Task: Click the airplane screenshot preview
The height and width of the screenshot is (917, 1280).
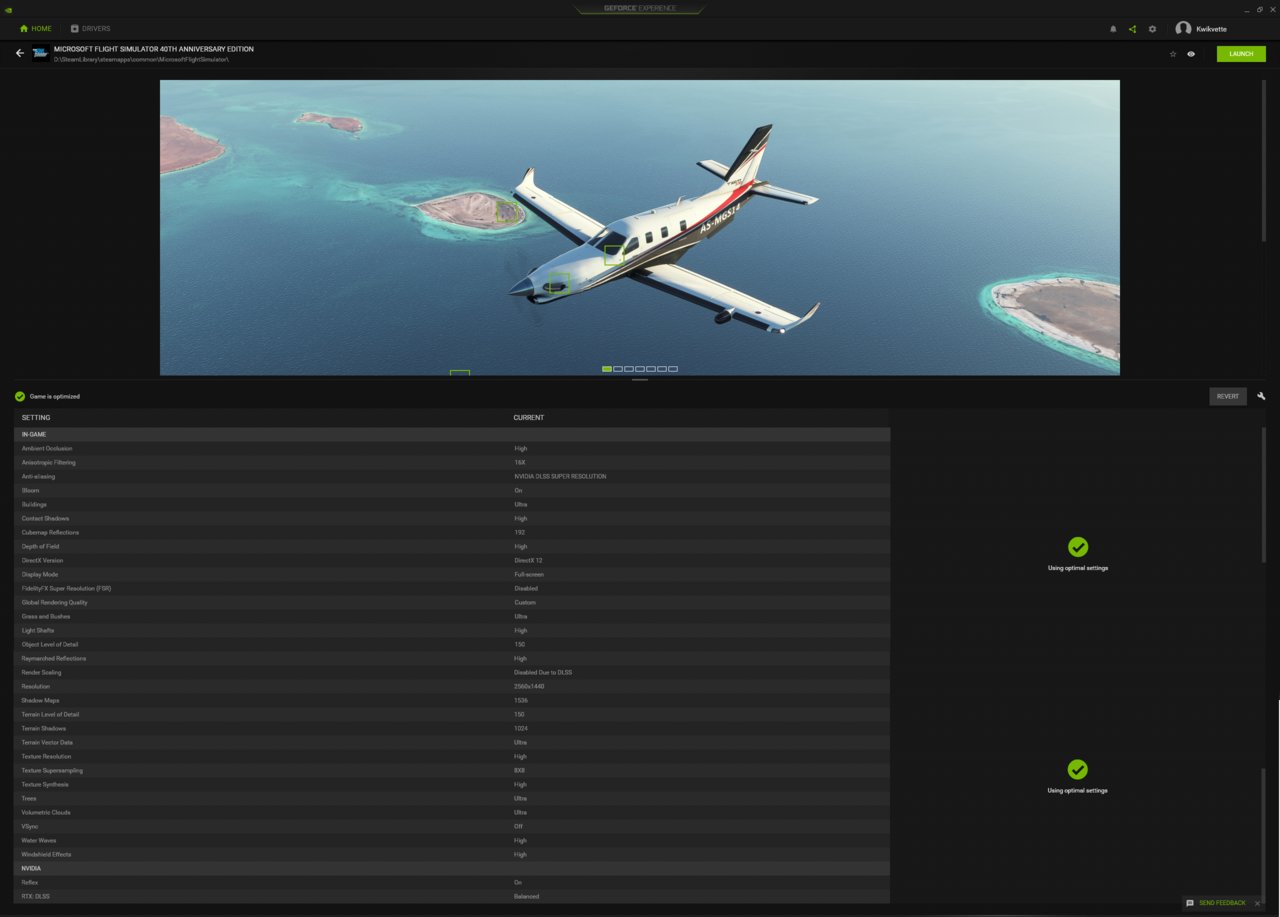Action: (x=640, y=228)
